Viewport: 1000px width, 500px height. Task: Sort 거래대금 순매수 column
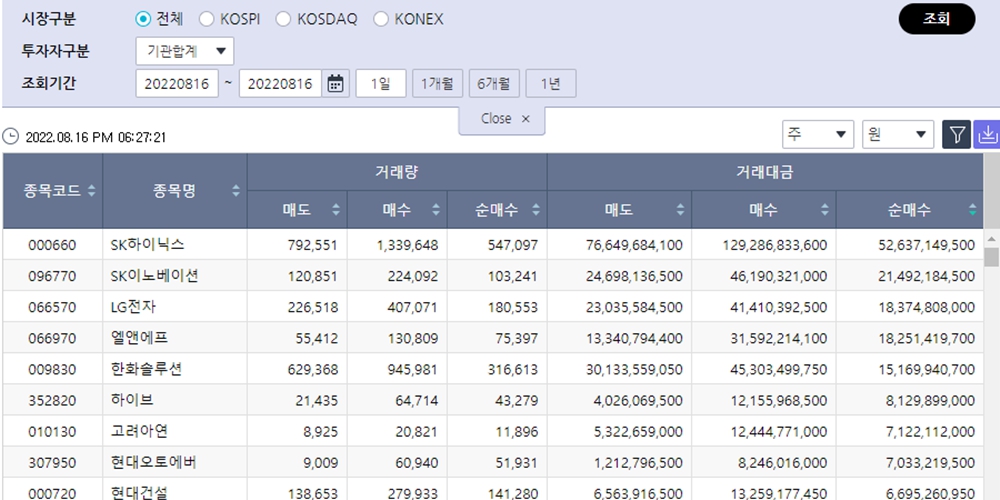[973, 210]
